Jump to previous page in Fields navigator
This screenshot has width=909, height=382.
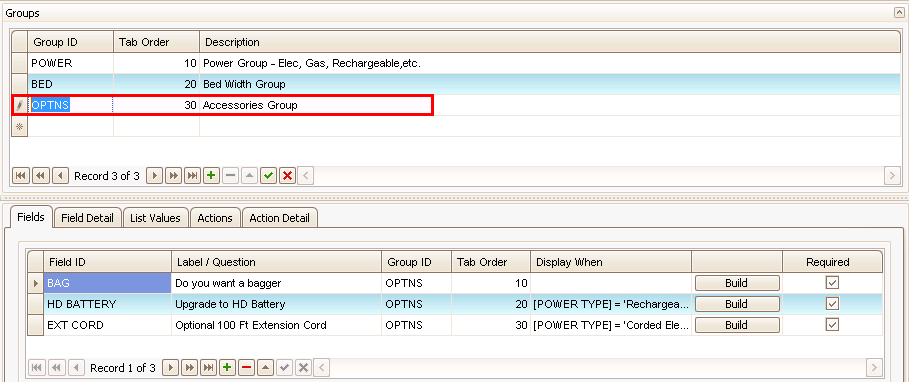[56, 368]
